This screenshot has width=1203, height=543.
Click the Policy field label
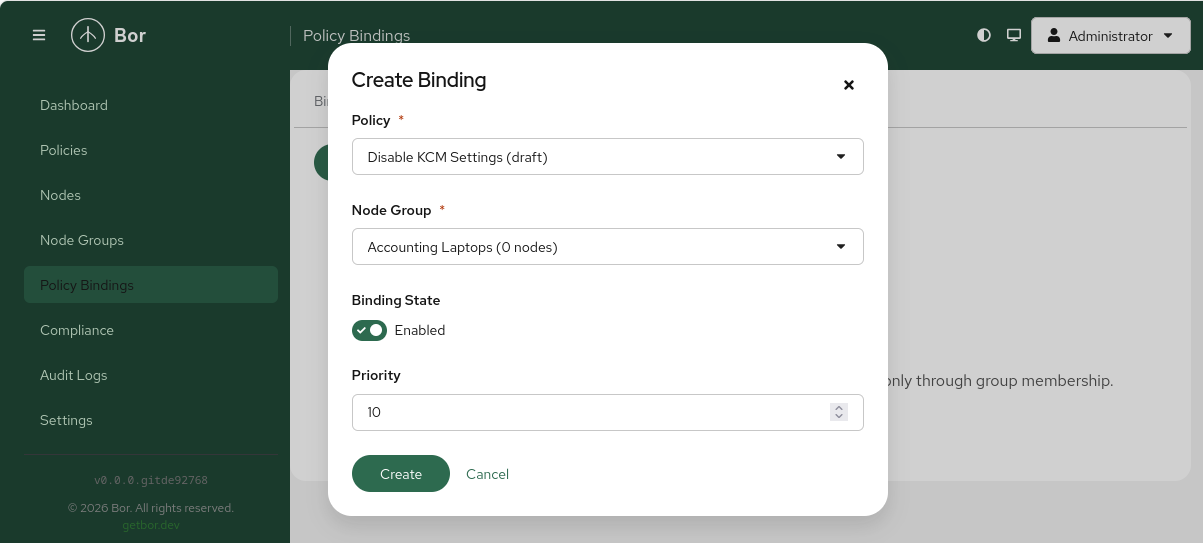click(x=371, y=120)
